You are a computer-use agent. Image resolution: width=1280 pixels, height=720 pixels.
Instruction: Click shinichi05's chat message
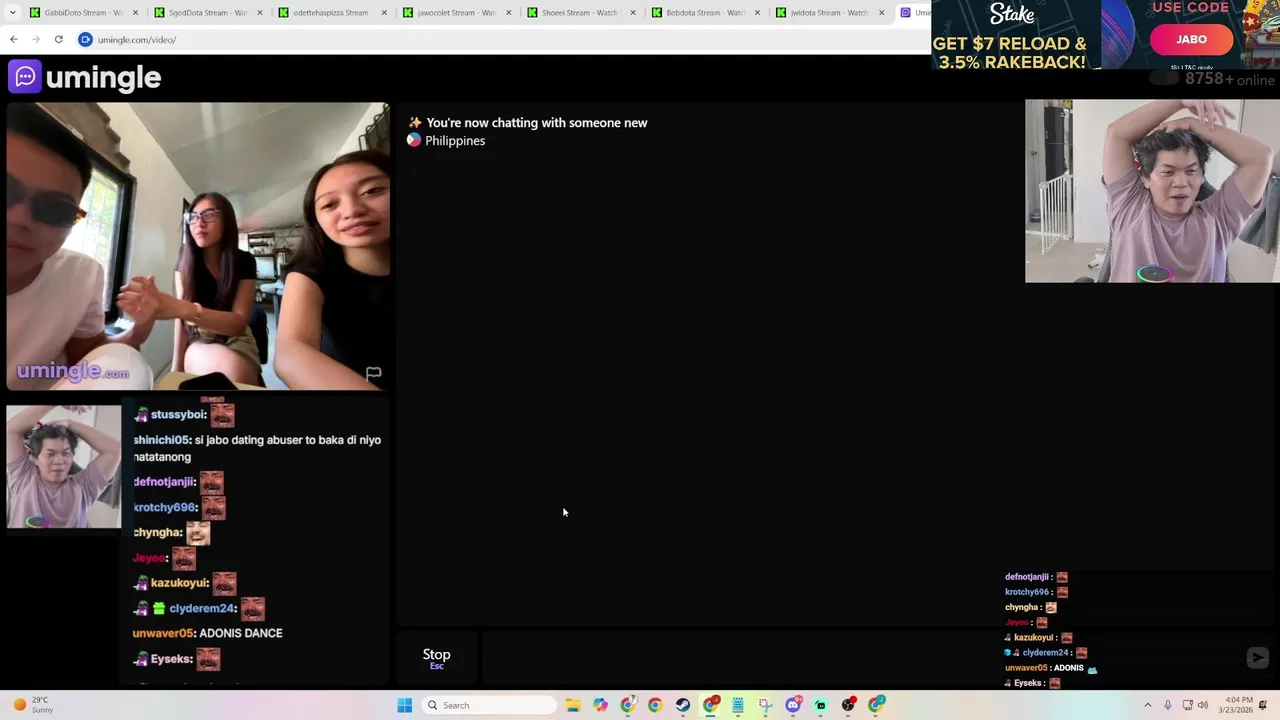click(257, 448)
